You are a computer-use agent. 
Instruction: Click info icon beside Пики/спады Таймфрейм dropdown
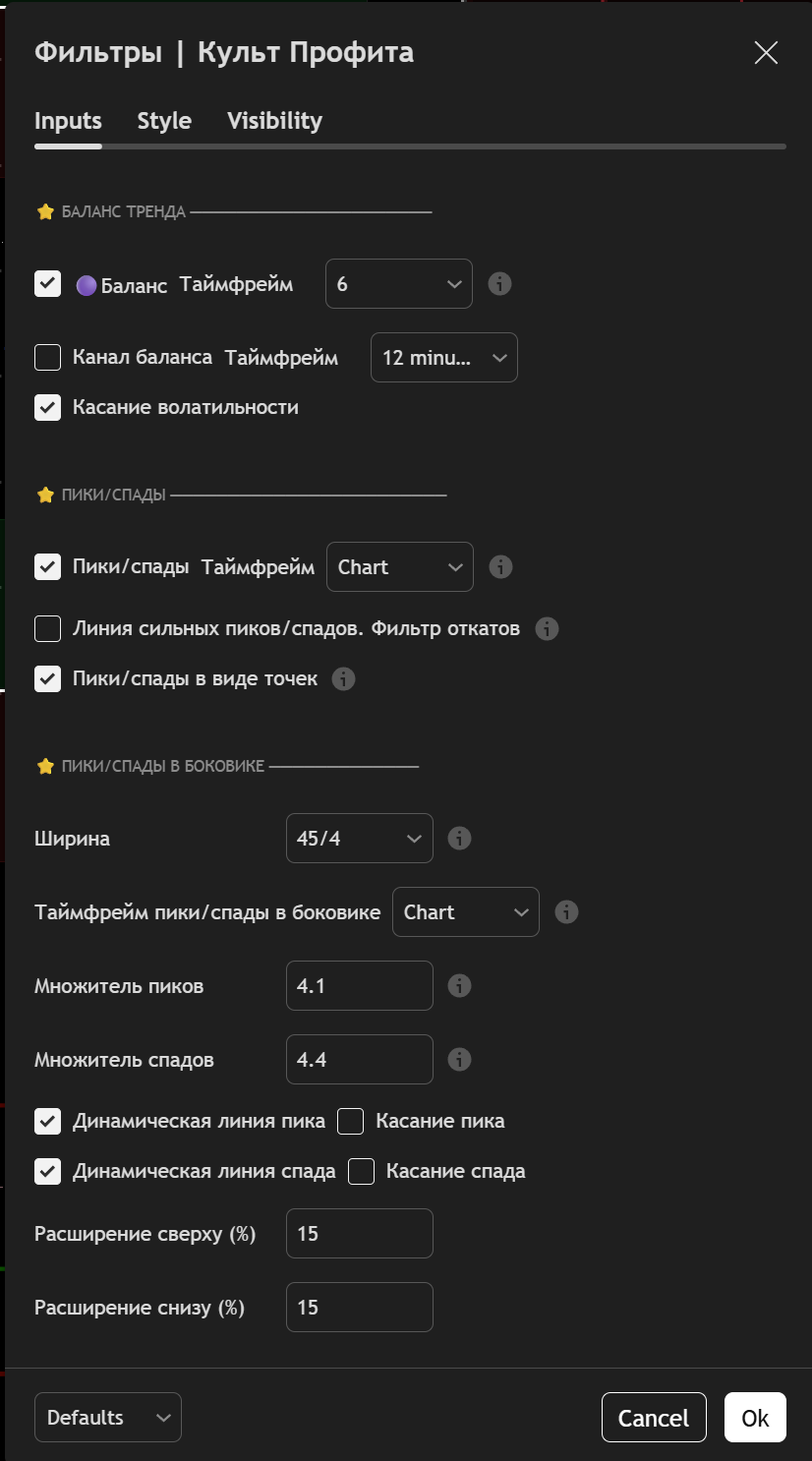coord(500,567)
